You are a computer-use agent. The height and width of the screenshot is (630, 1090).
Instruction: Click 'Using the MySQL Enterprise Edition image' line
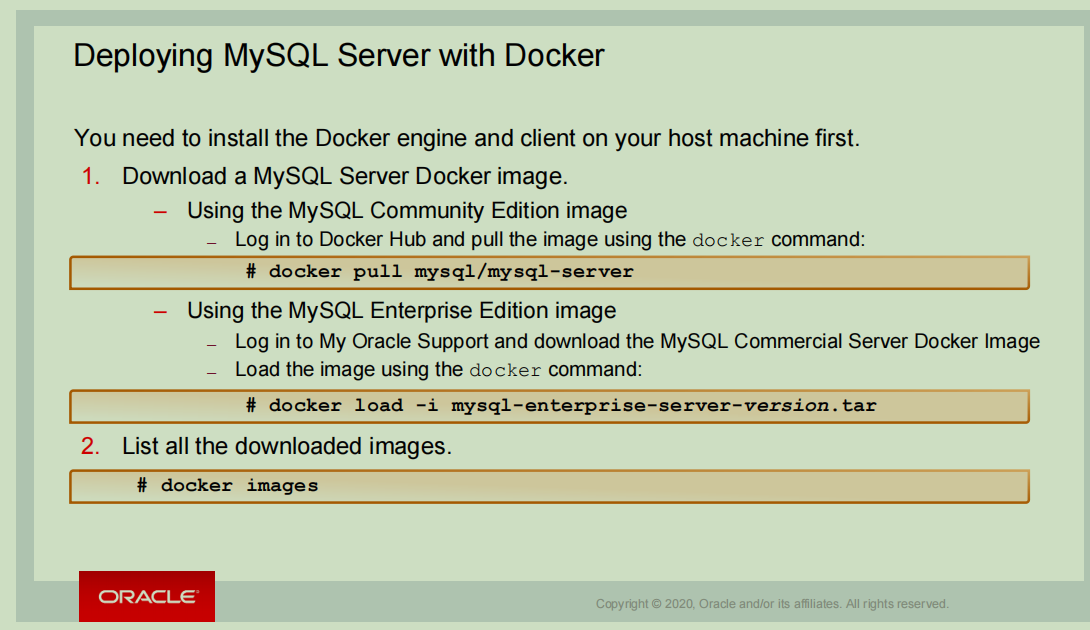coord(401,311)
